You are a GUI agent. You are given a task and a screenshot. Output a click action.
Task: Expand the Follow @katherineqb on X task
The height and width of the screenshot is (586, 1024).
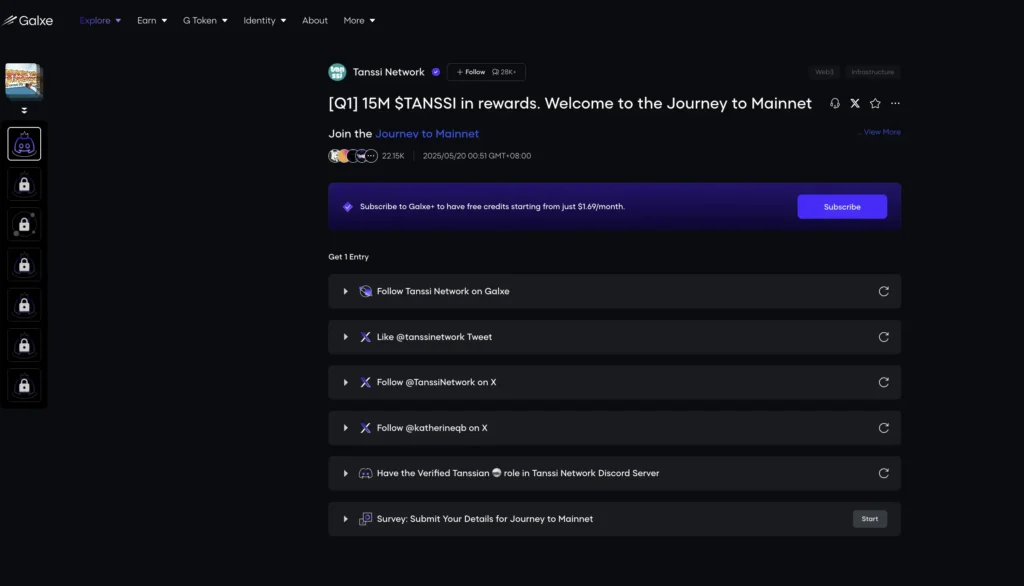pyautogui.click(x=345, y=428)
